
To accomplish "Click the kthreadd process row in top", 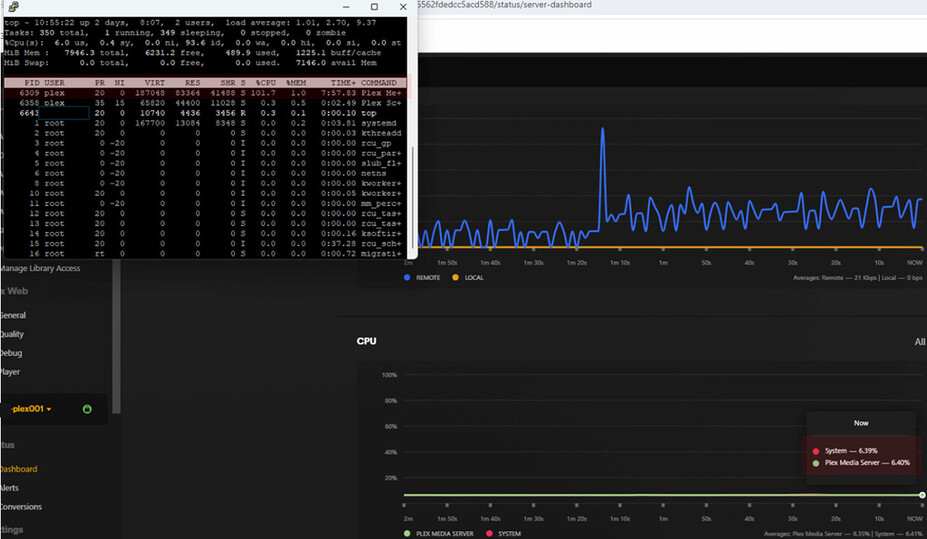I will coord(205,133).
